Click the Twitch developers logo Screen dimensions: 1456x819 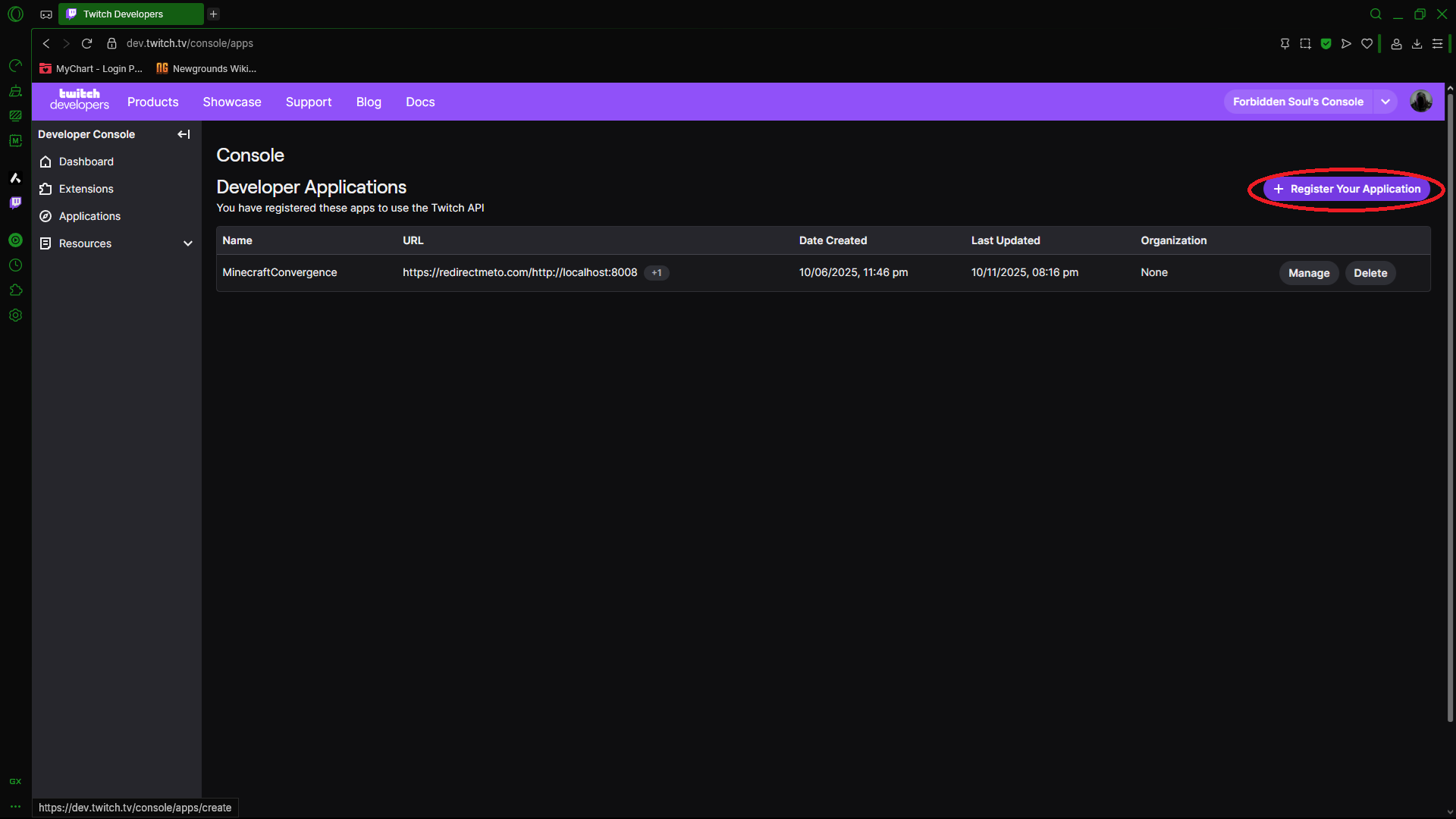pyautogui.click(x=79, y=99)
